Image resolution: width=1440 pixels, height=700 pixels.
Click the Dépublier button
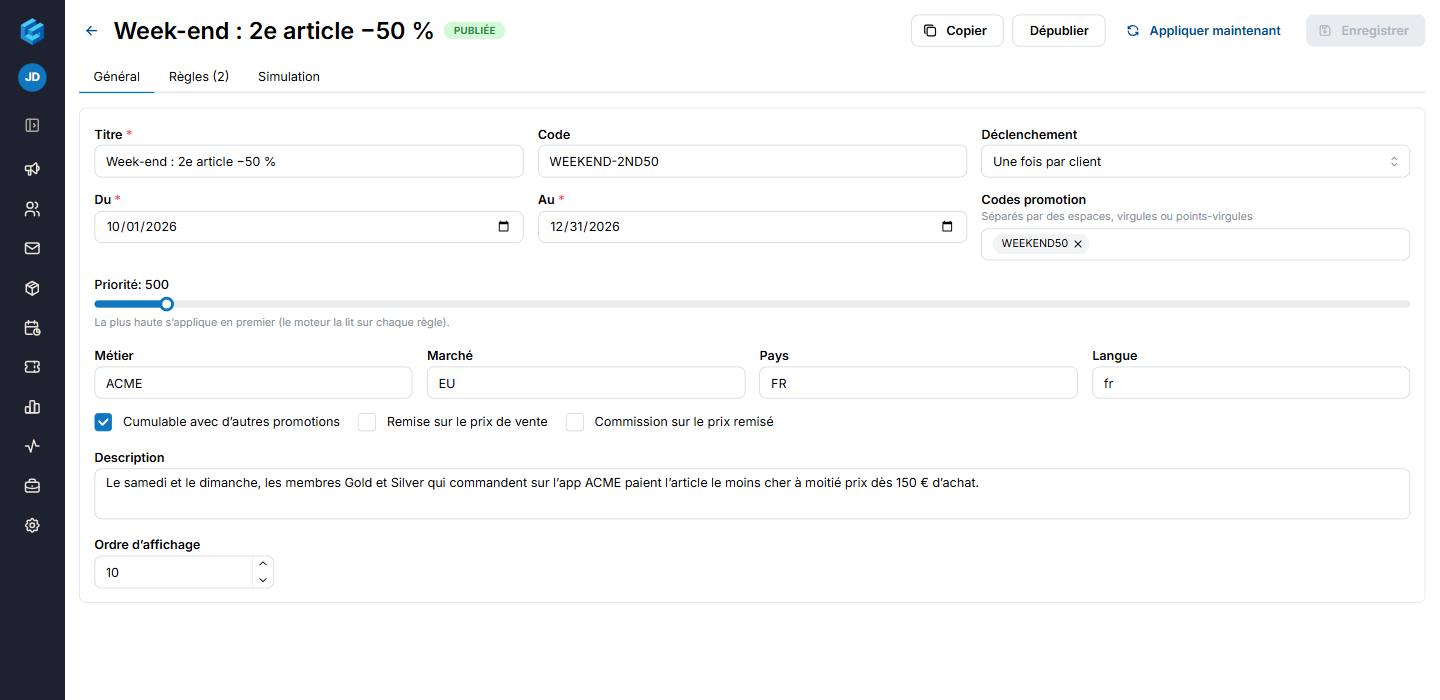[1059, 31]
